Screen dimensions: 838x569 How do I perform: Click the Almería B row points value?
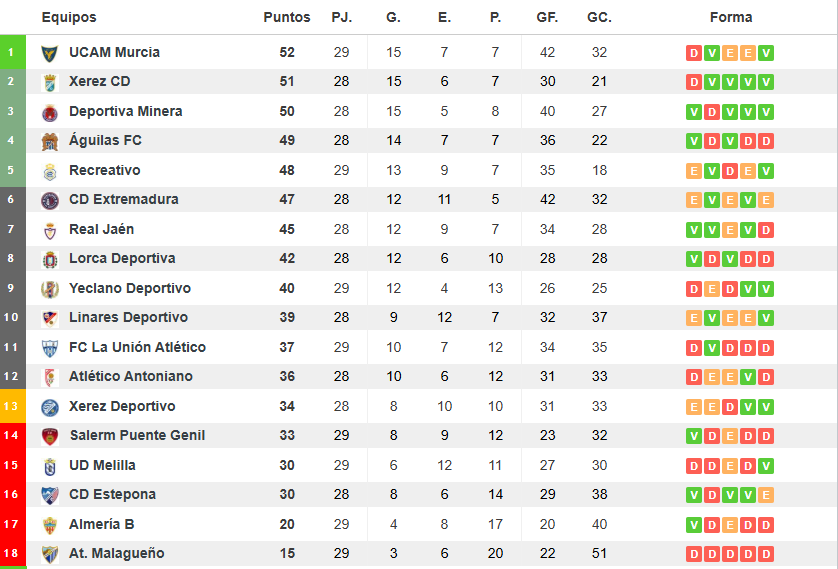coord(287,524)
